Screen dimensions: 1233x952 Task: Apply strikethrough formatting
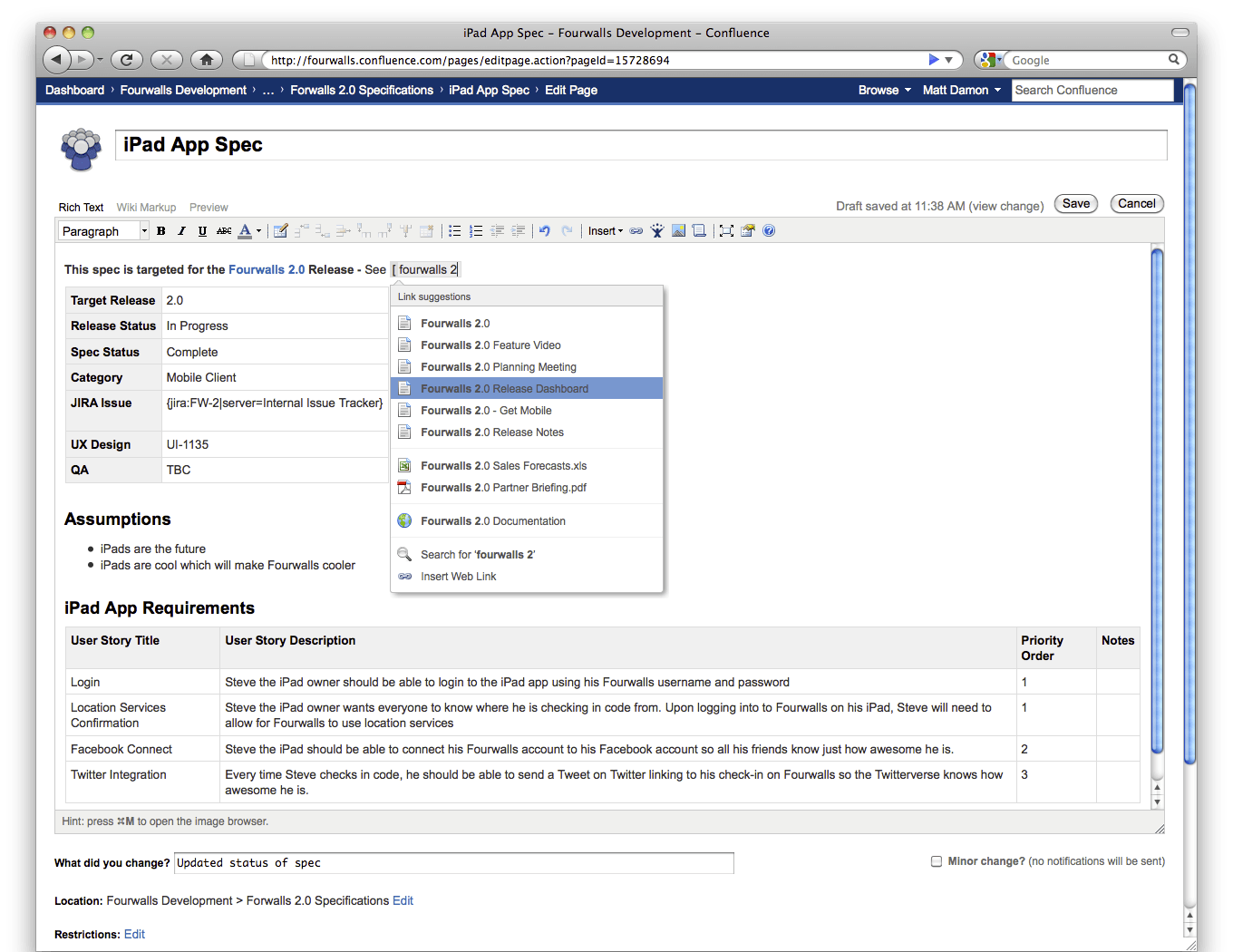(x=224, y=231)
